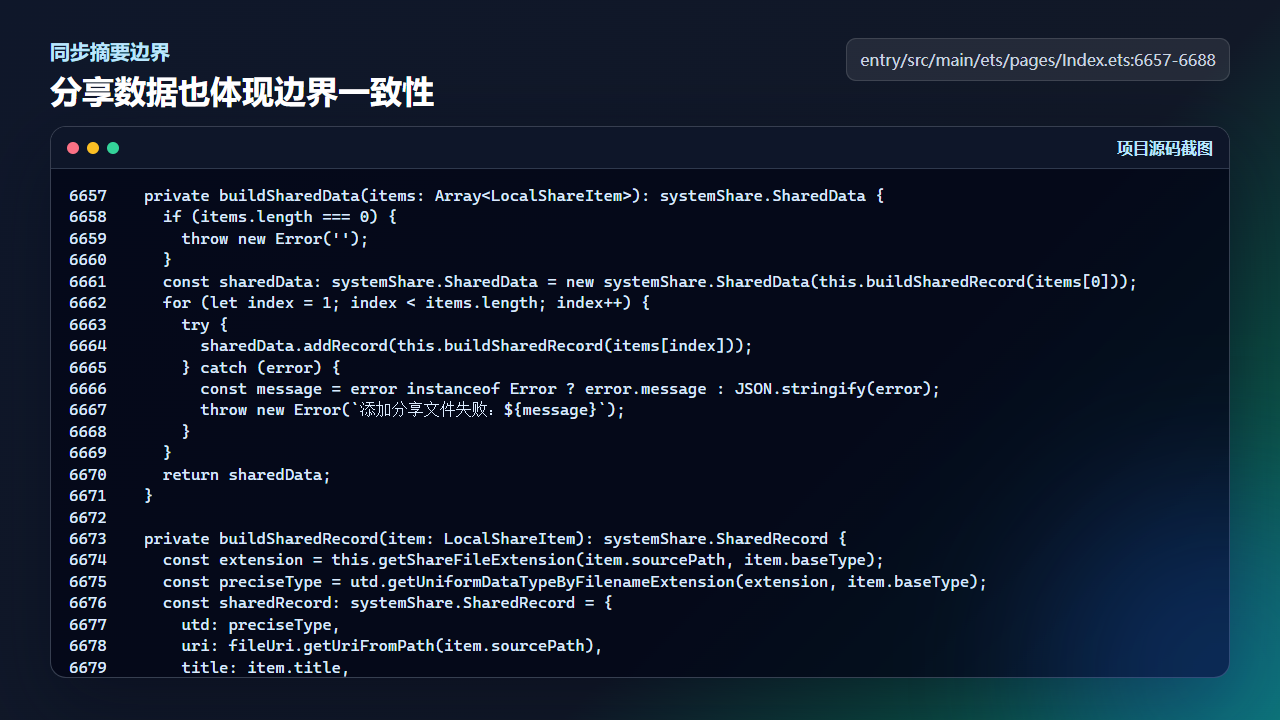This screenshot has height=720, width=1280.
Task: Click the red dot in code window header
Action: click(x=73, y=148)
